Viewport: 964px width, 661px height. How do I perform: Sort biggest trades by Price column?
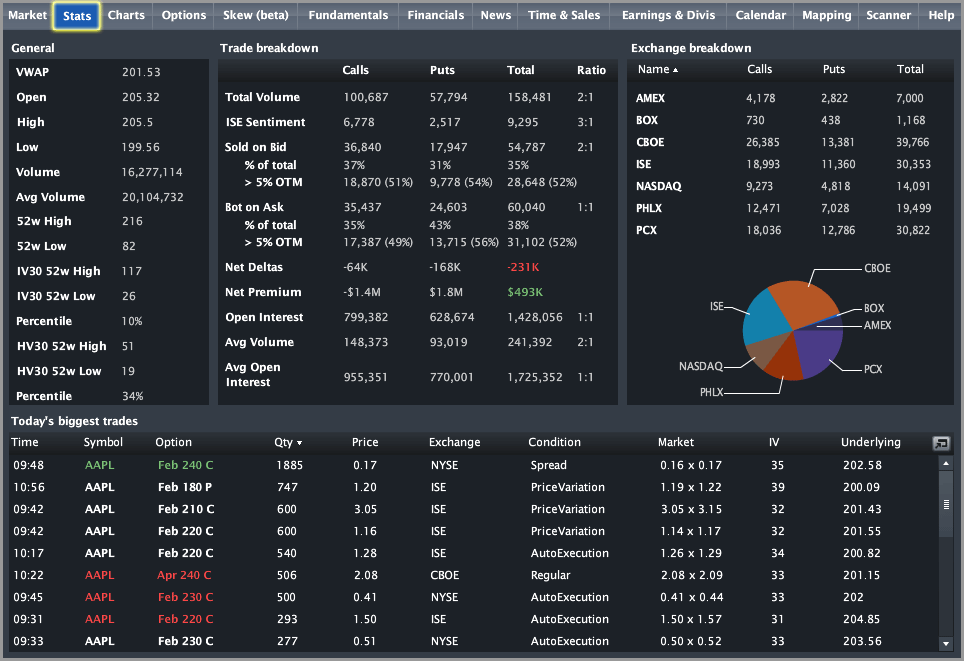click(365, 442)
